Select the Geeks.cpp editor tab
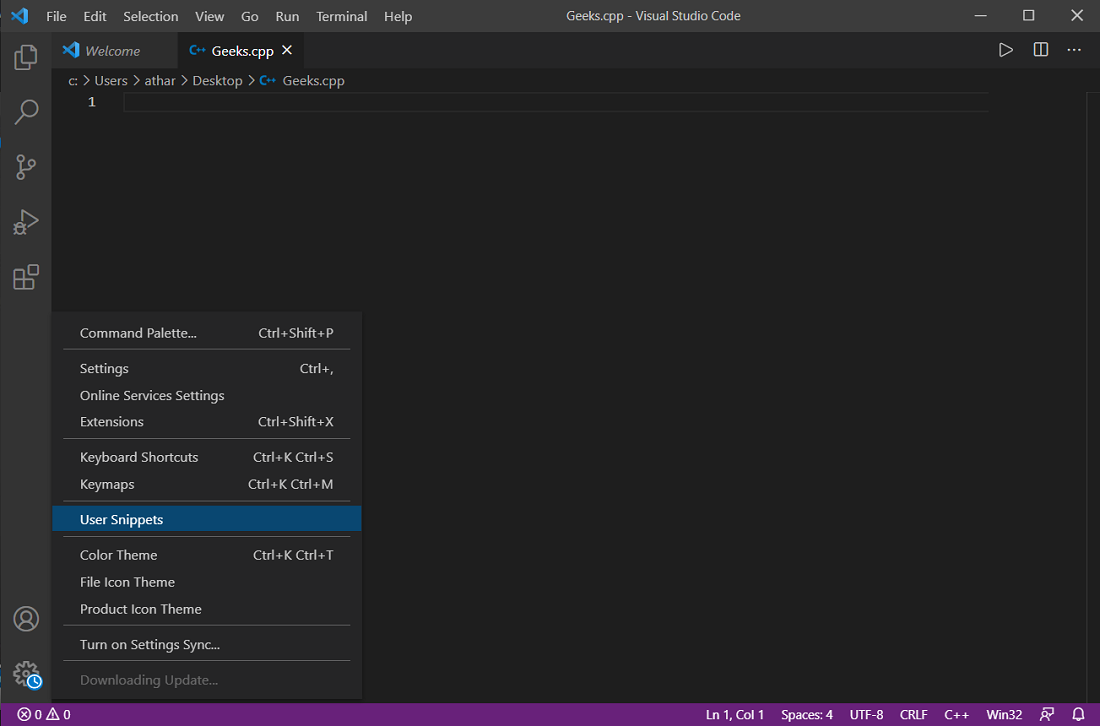 pos(240,51)
